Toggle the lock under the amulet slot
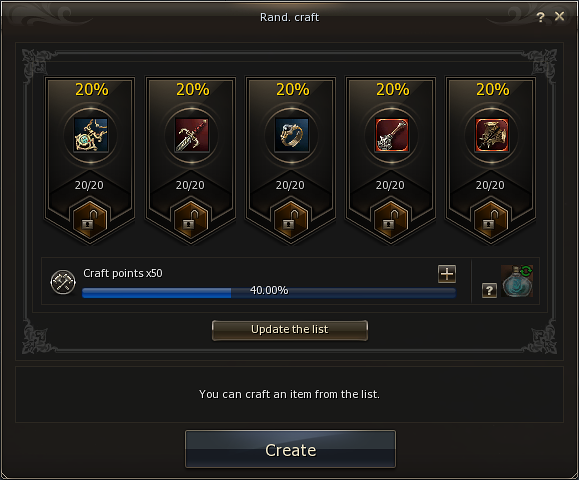This screenshot has height=480, width=579. tap(90, 221)
